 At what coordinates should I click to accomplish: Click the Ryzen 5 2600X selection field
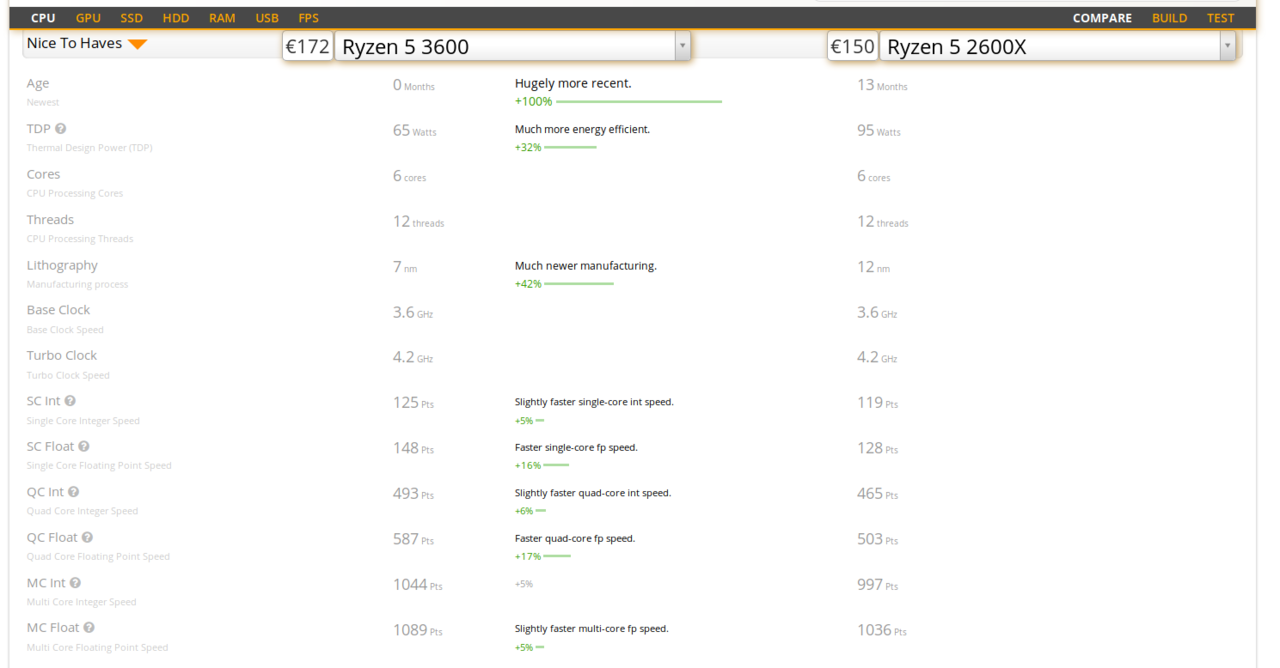[1057, 46]
